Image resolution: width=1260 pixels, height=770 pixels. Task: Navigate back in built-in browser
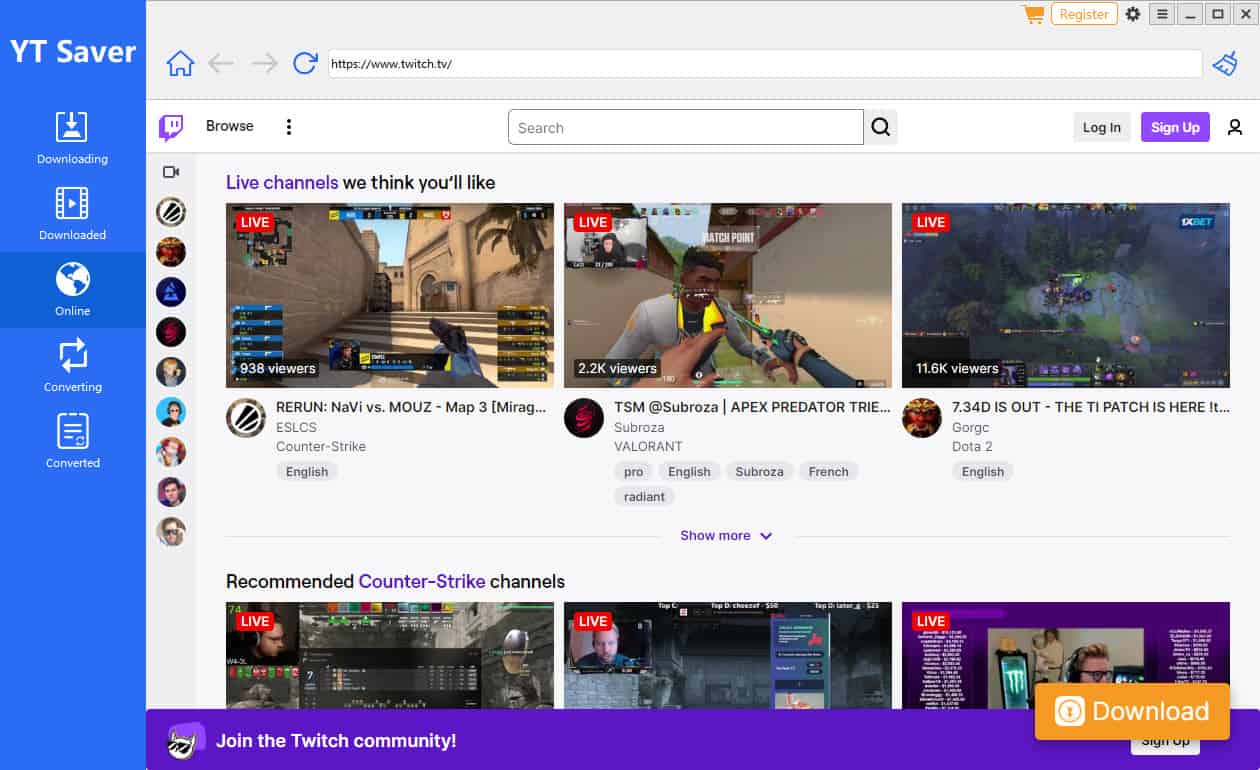[221, 64]
